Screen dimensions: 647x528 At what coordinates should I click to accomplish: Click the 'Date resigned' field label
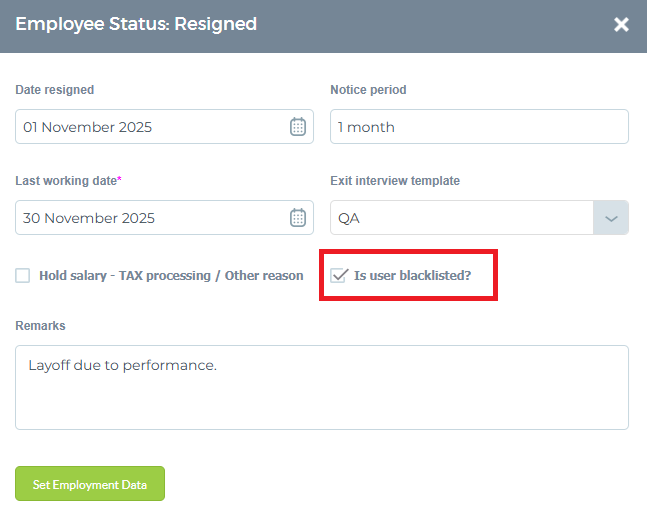pyautogui.click(x=55, y=90)
